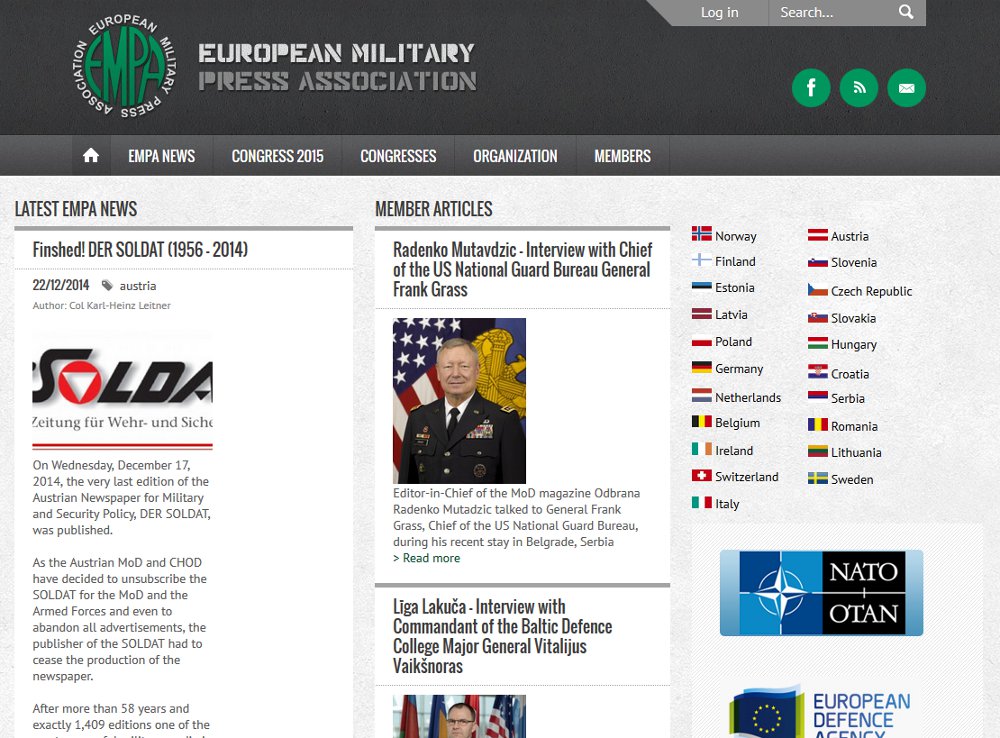Click the Ireland flag icon
Image resolution: width=1000 pixels, height=738 pixels.
(x=702, y=449)
